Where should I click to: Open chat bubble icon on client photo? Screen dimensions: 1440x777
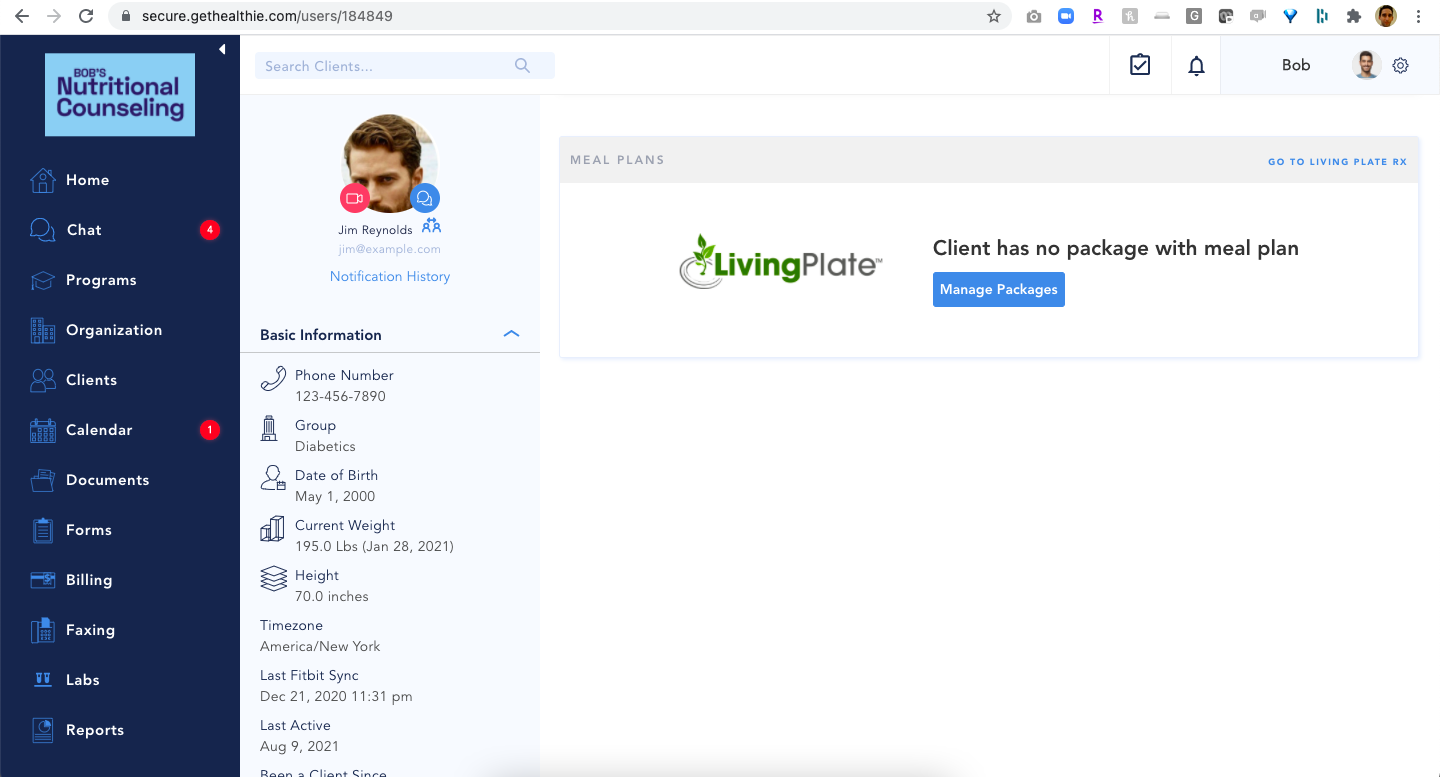point(425,198)
